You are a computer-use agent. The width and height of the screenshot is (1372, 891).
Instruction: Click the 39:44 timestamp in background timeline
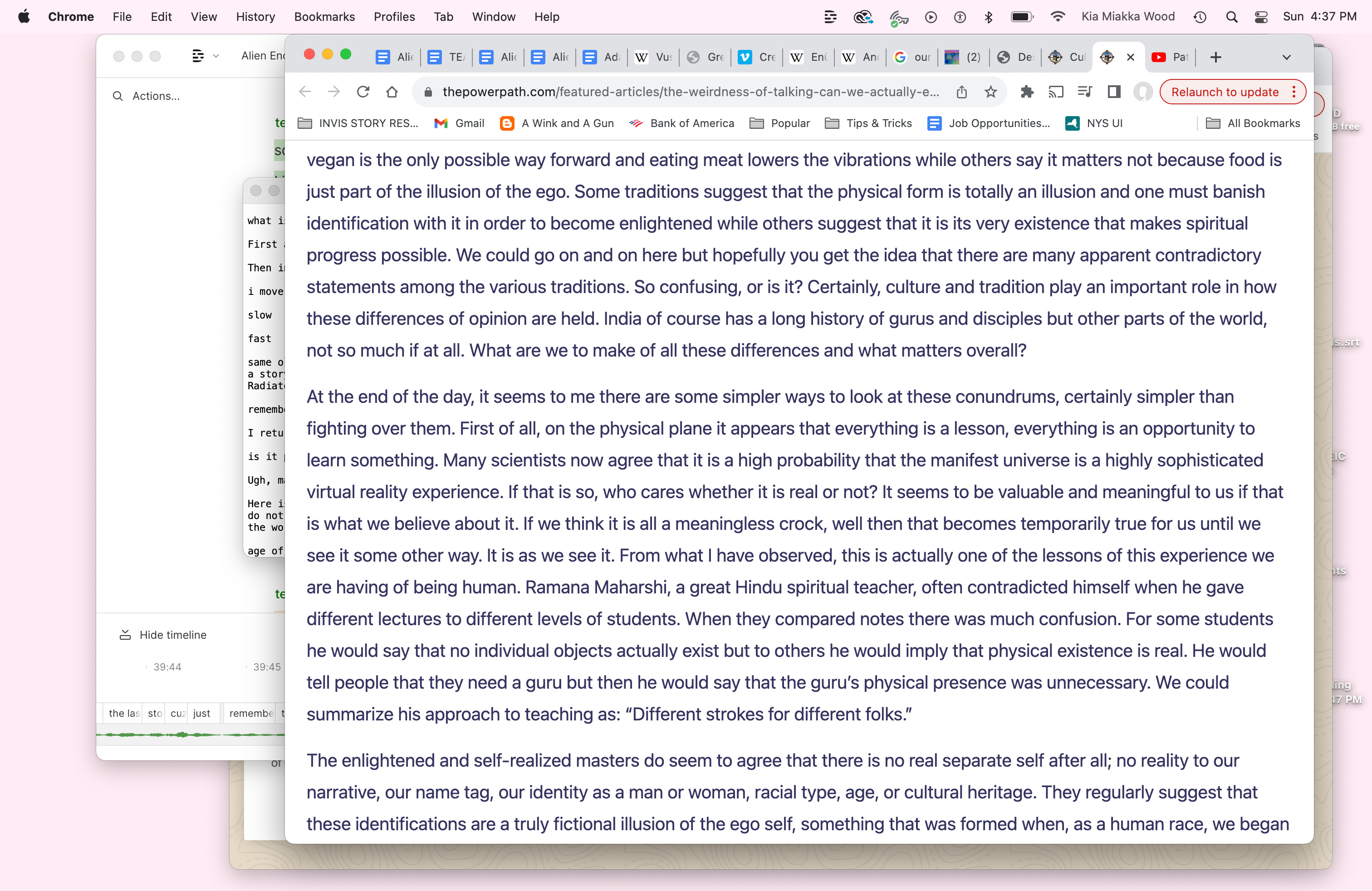tap(167, 667)
